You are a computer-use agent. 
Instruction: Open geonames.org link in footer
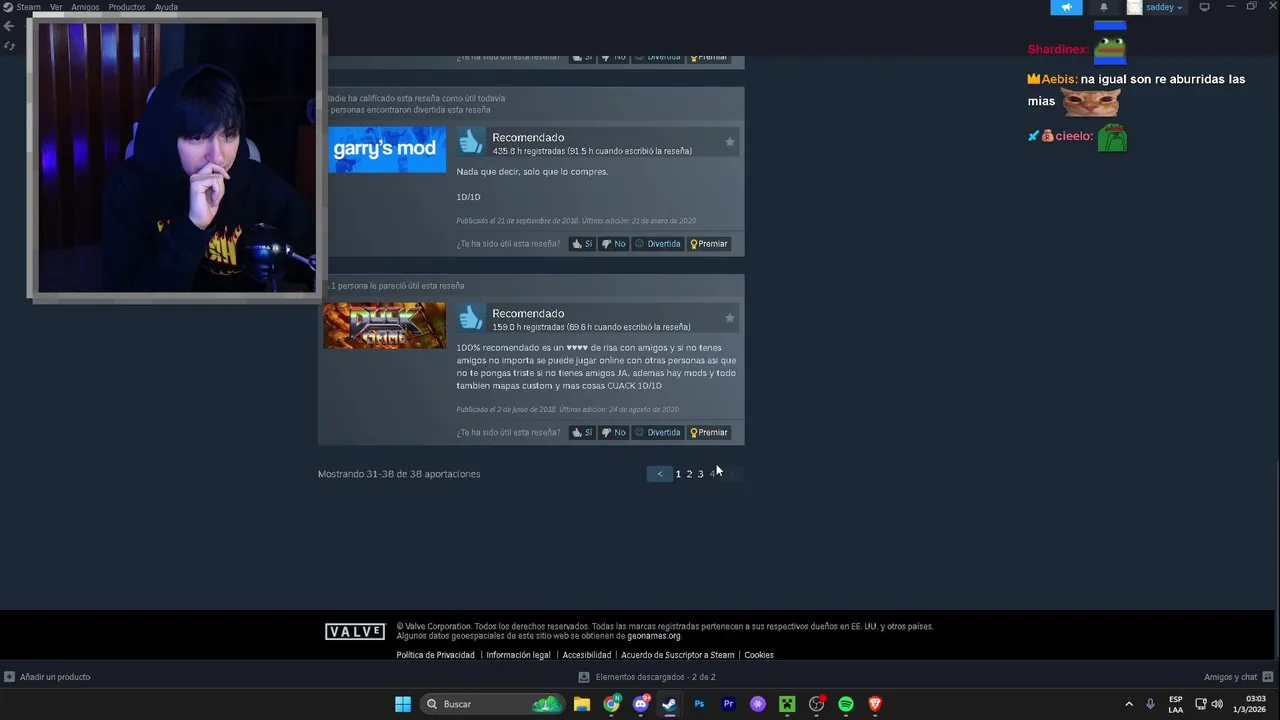click(x=654, y=636)
